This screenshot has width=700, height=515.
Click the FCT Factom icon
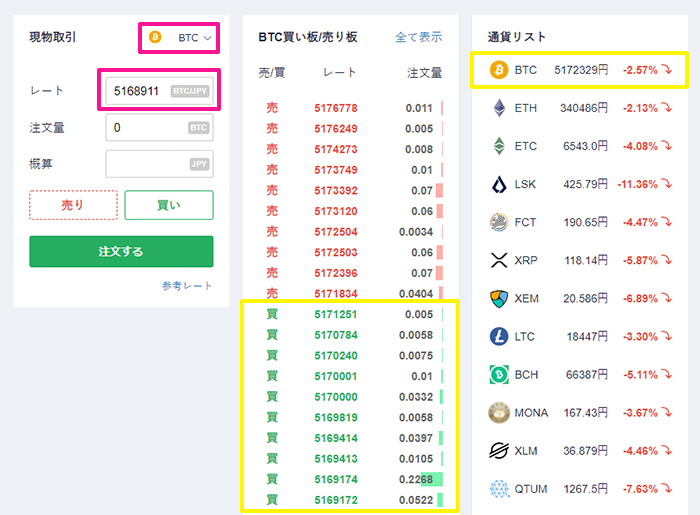pos(499,222)
